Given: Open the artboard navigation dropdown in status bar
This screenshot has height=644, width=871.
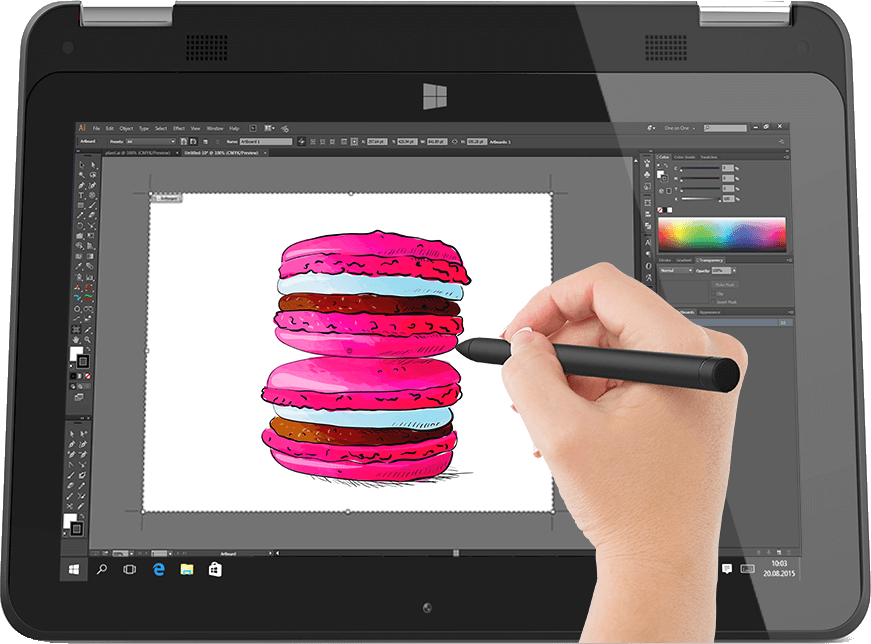Looking at the screenshot, I should pos(170,553).
